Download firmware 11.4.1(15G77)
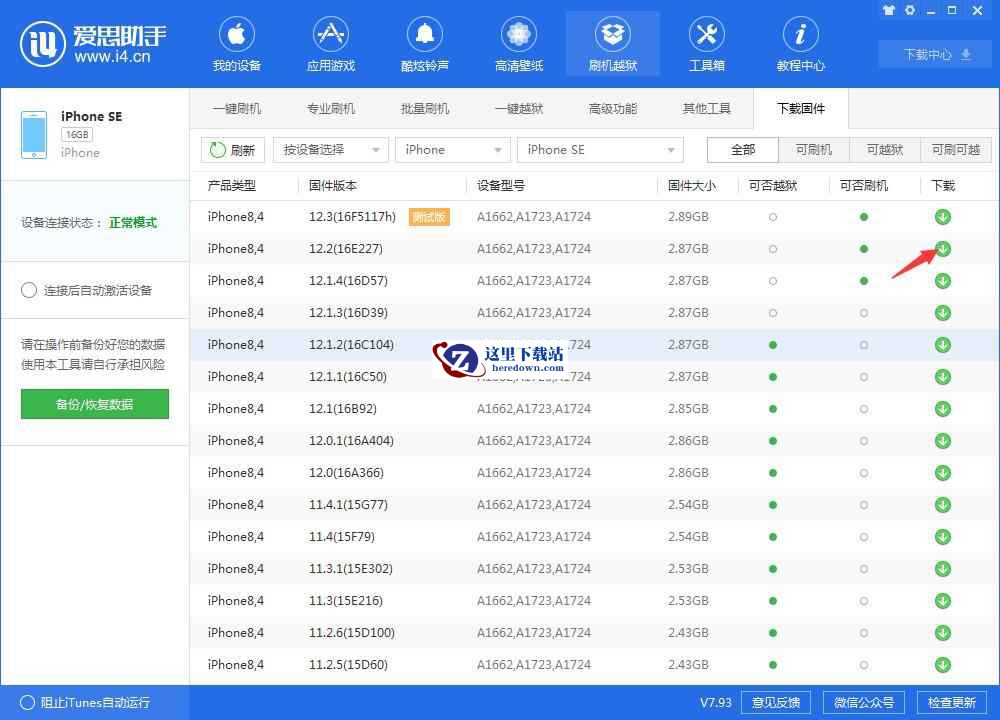 [943, 504]
